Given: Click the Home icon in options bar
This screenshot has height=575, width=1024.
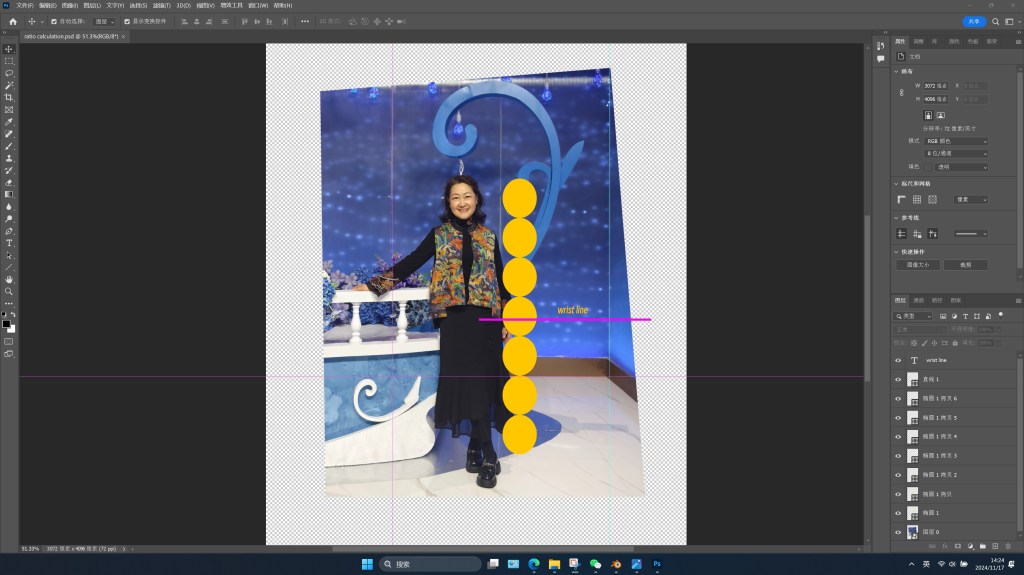Looking at the screenshot, I should 13,21.
